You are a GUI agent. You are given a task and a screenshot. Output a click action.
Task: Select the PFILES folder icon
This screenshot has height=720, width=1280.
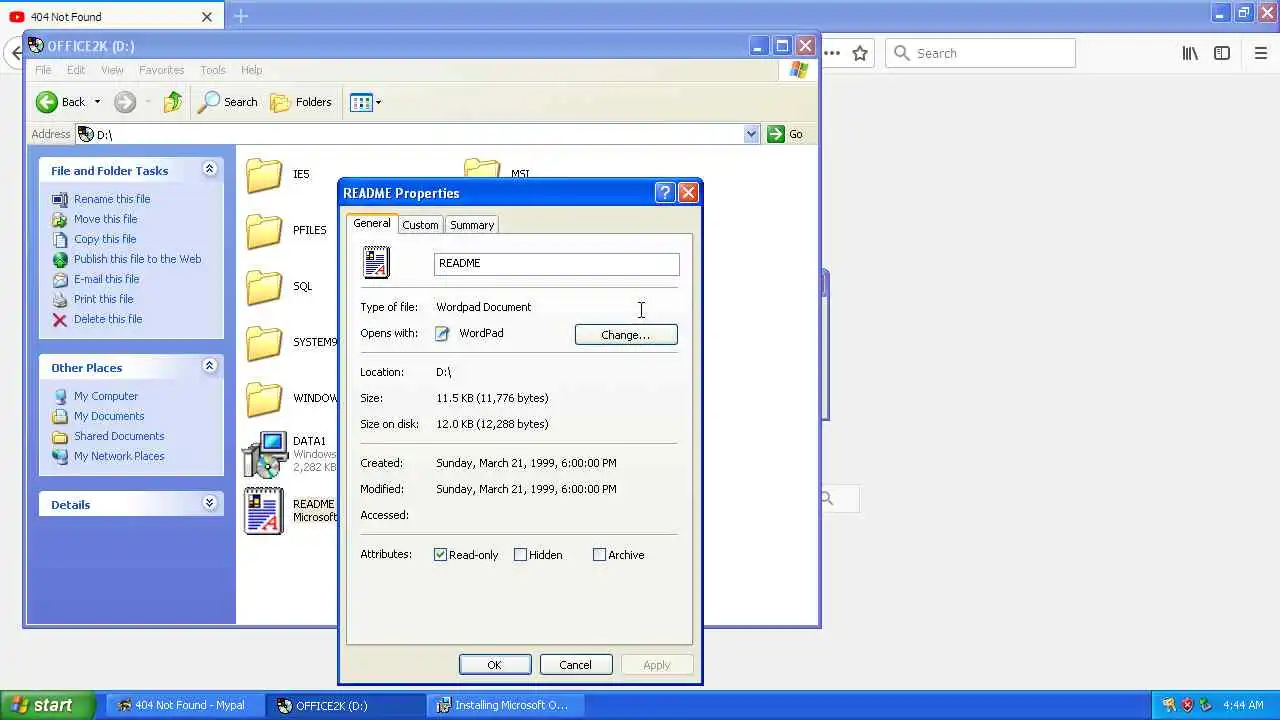pyautogui.click(x=264, y=231)
